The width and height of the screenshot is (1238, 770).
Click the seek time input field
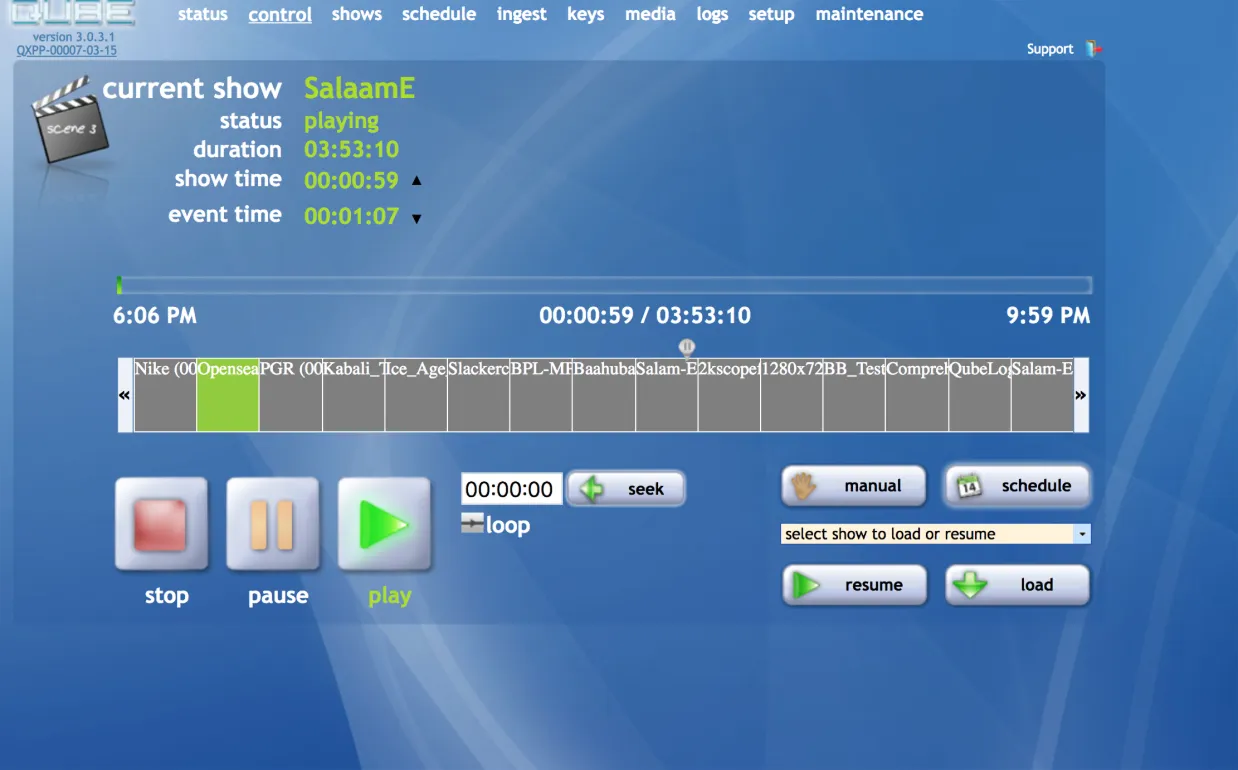point(512,489)
